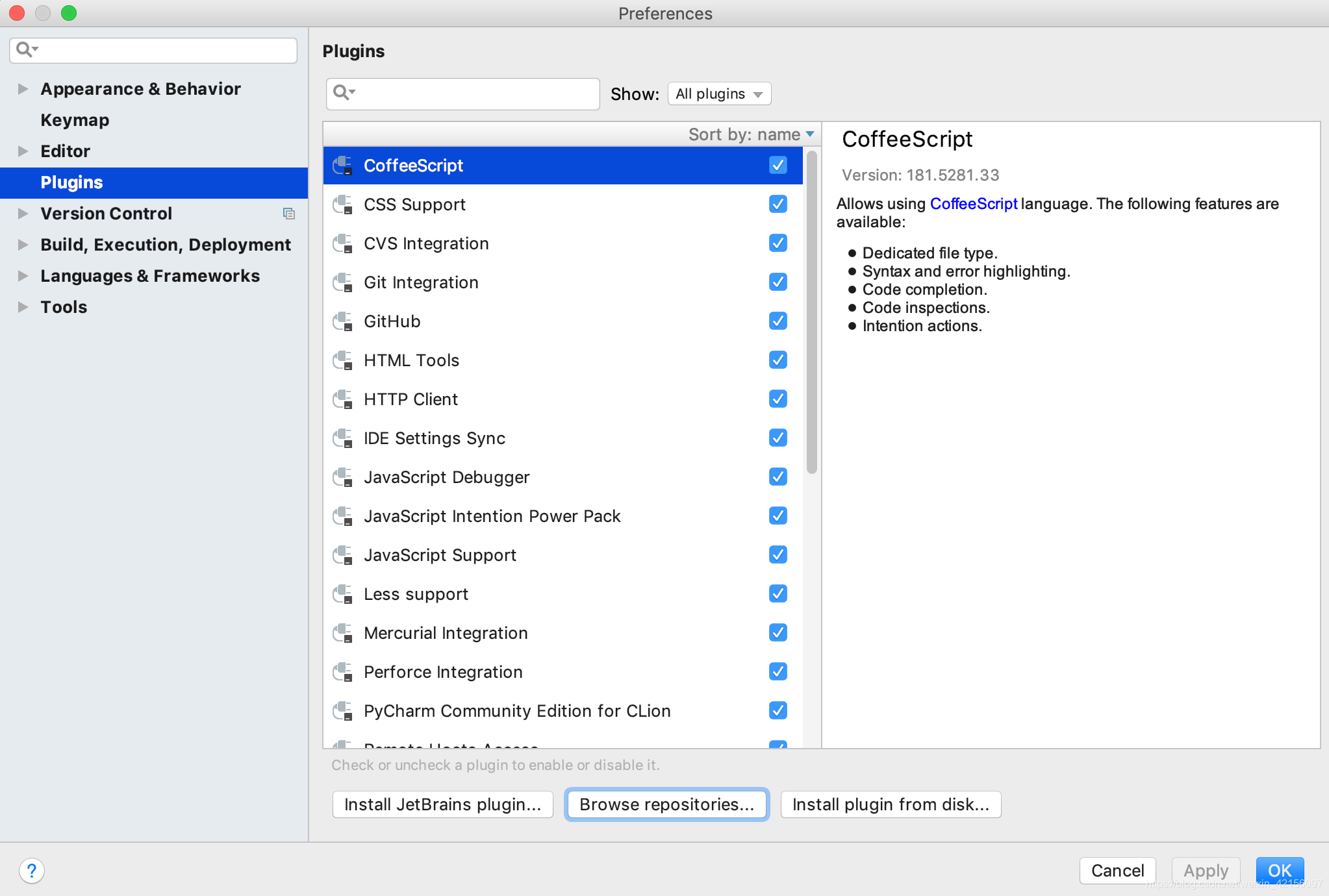Toggle the IDE Settings Sync checkbox
The width and height of the screenshot is (1329, 896).
point(778,438)
